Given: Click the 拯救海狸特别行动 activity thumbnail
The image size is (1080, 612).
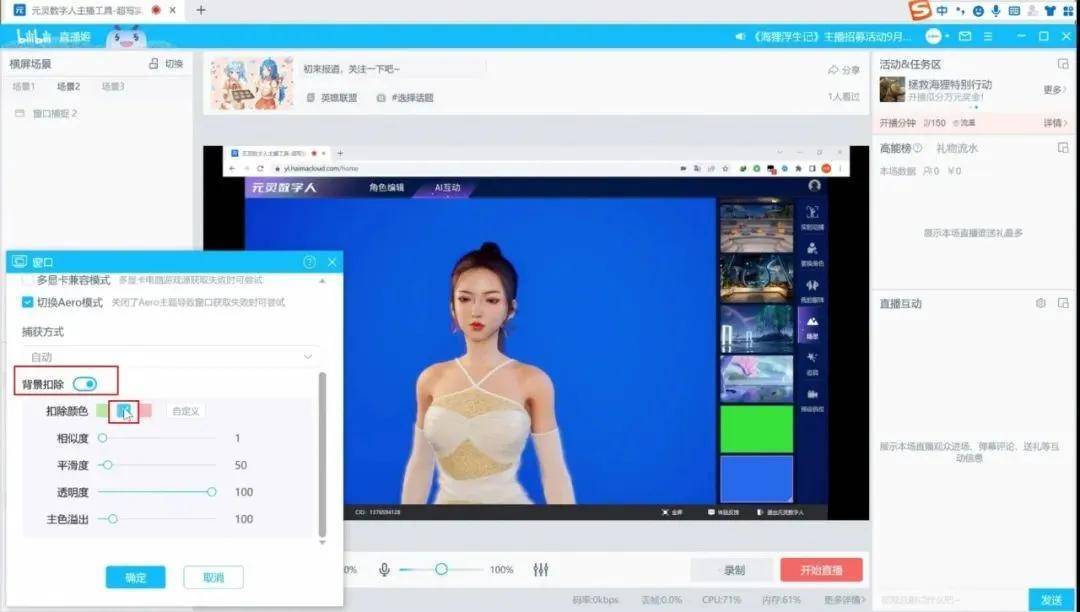Looking at the screenshot, I should 892,89.
